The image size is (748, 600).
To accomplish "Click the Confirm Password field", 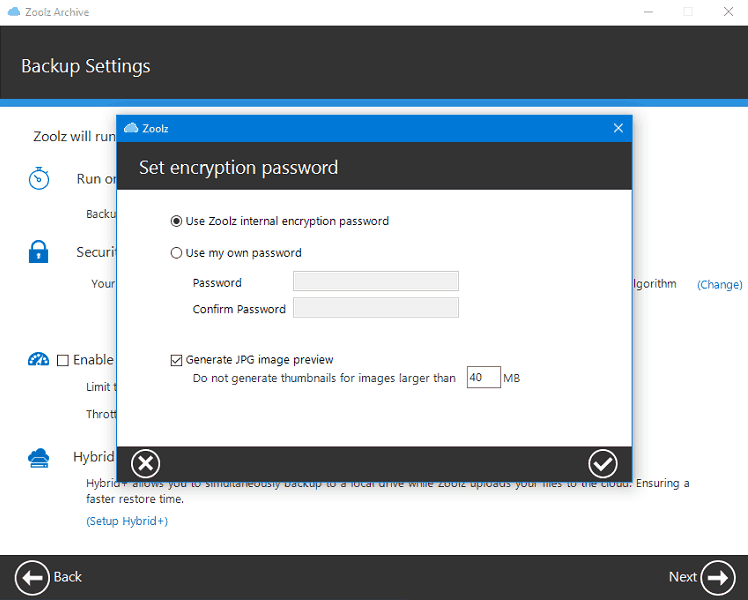I will click(x=376, y=308).
